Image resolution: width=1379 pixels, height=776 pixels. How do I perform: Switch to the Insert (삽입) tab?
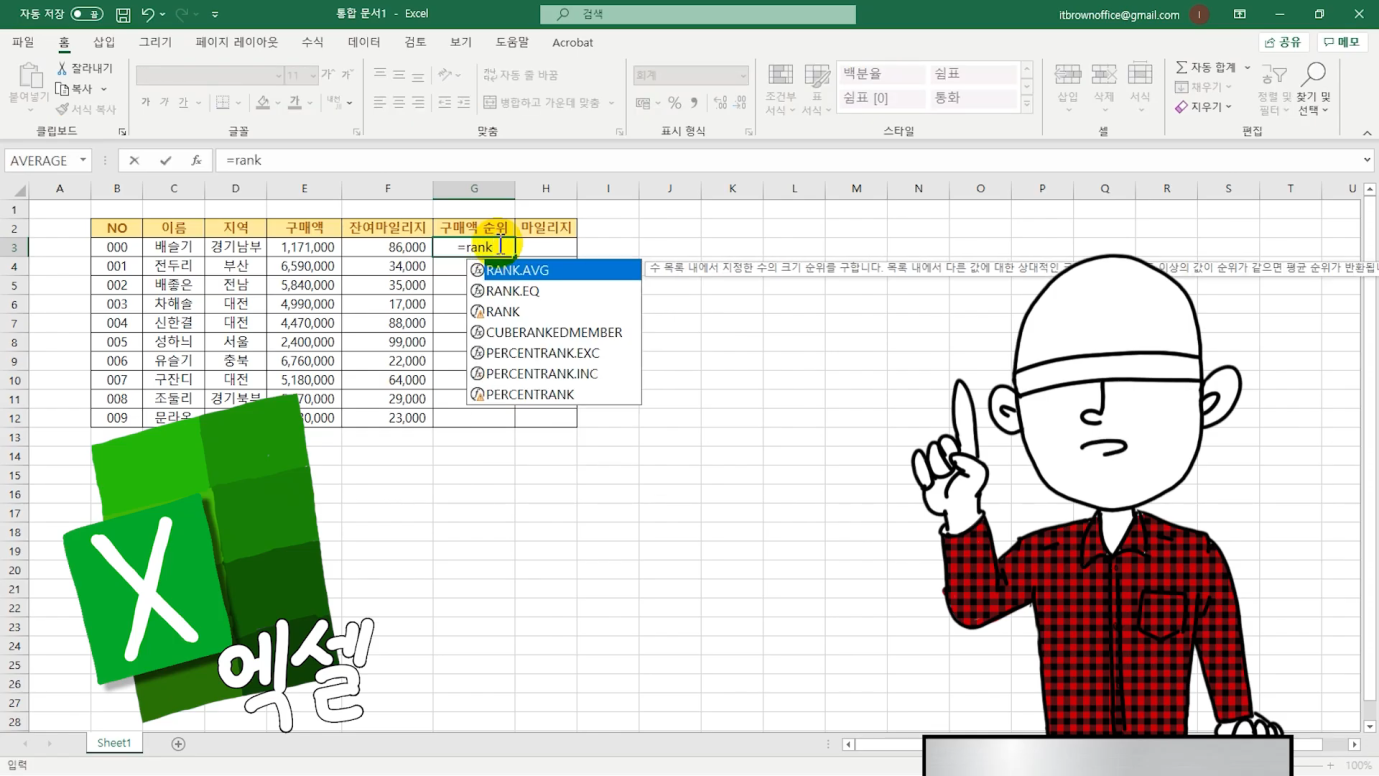coord(104,42)
